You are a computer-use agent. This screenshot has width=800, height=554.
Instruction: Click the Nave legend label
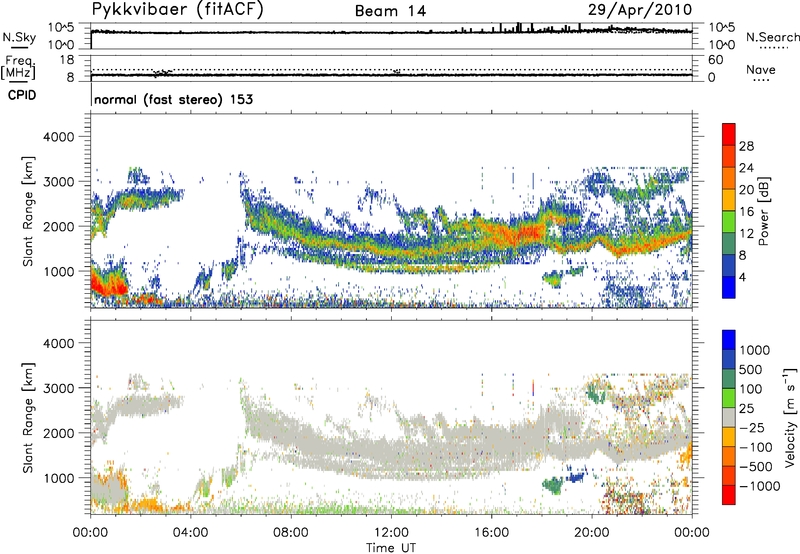pos(761,69)
